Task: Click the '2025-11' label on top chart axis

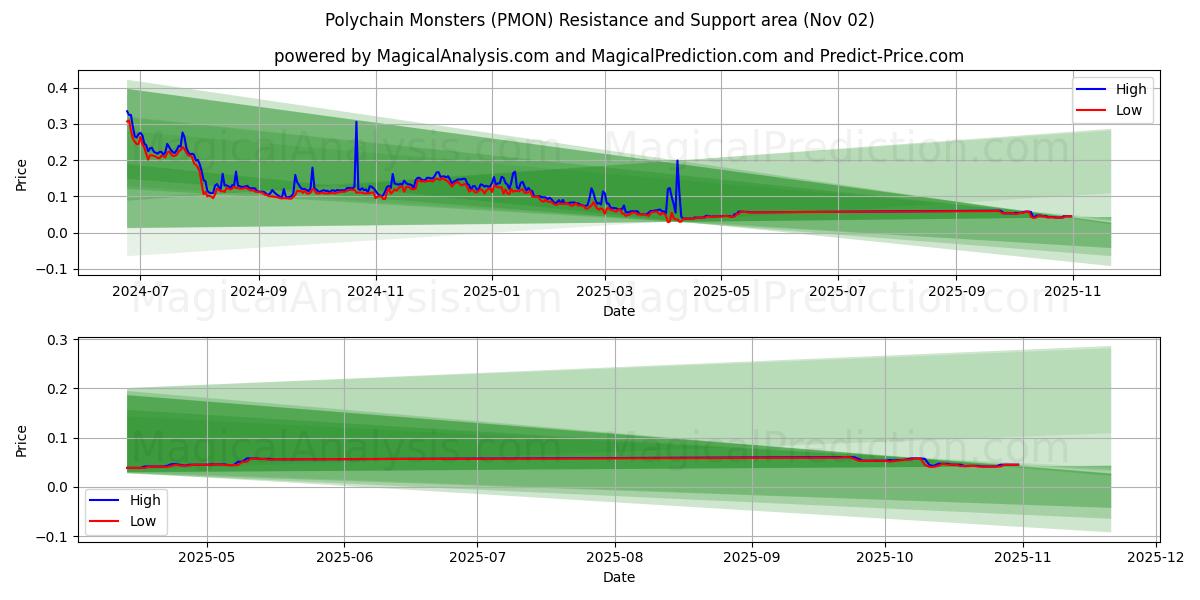Action: (1072, 292)
